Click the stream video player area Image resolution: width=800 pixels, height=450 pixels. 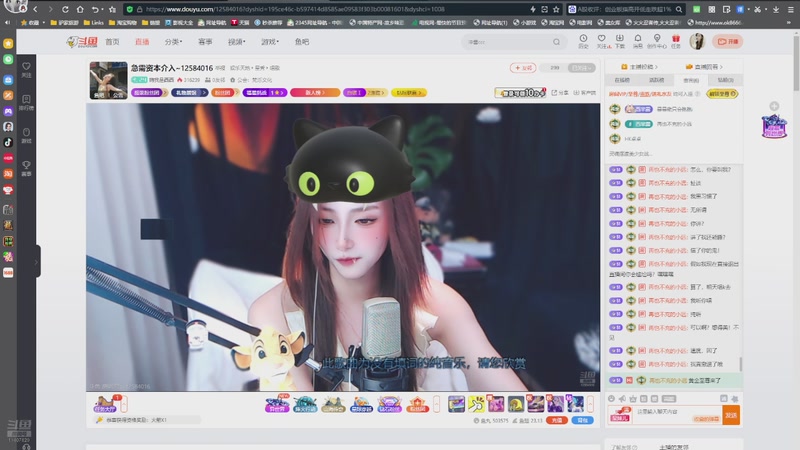[343, 247]
